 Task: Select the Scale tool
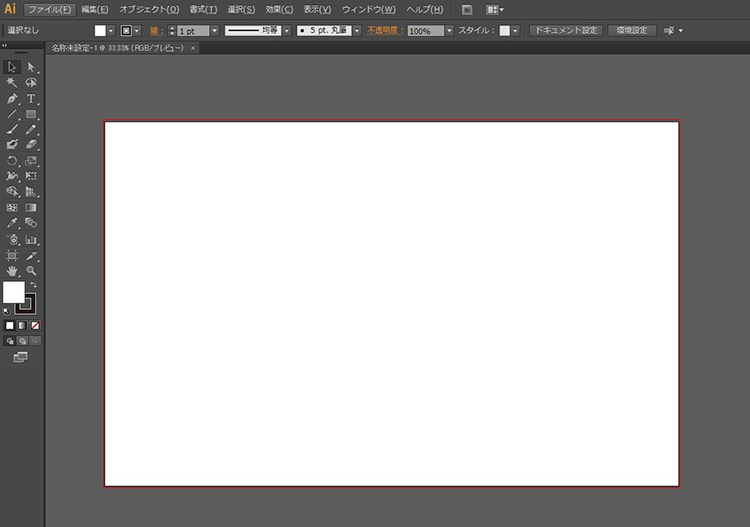(x=31, y=161)
